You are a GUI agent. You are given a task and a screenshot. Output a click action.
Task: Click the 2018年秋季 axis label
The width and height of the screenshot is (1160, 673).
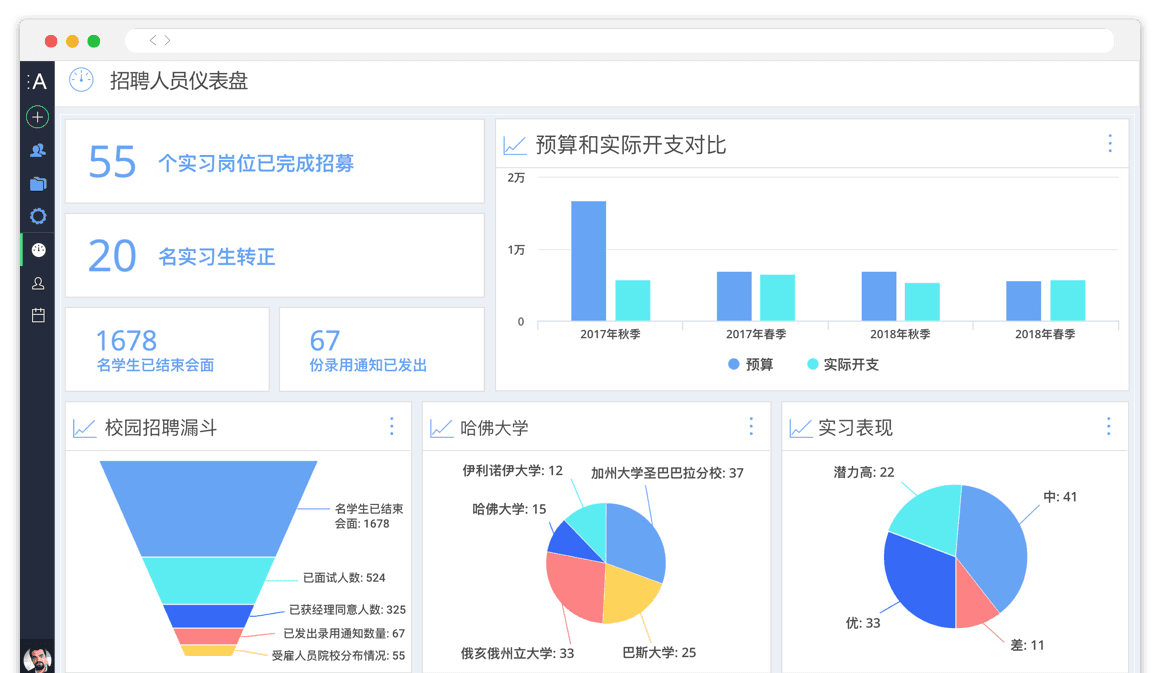pos(900,334)
